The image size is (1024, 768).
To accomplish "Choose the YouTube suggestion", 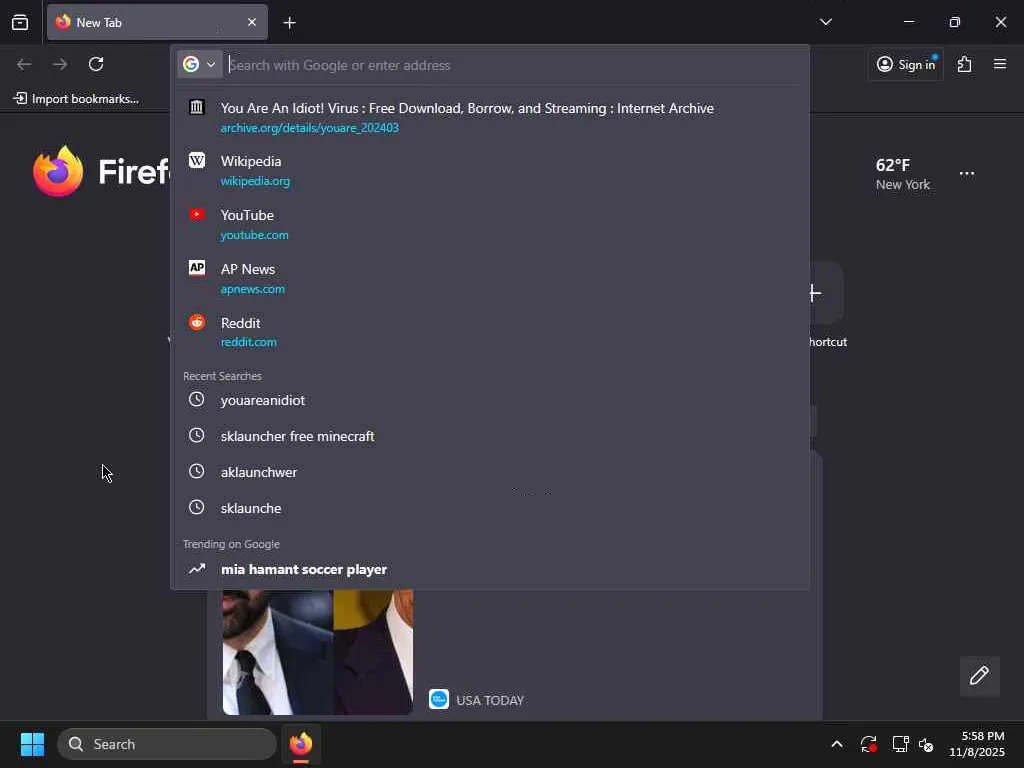I will pyautogui.click(x=490, y=225).
